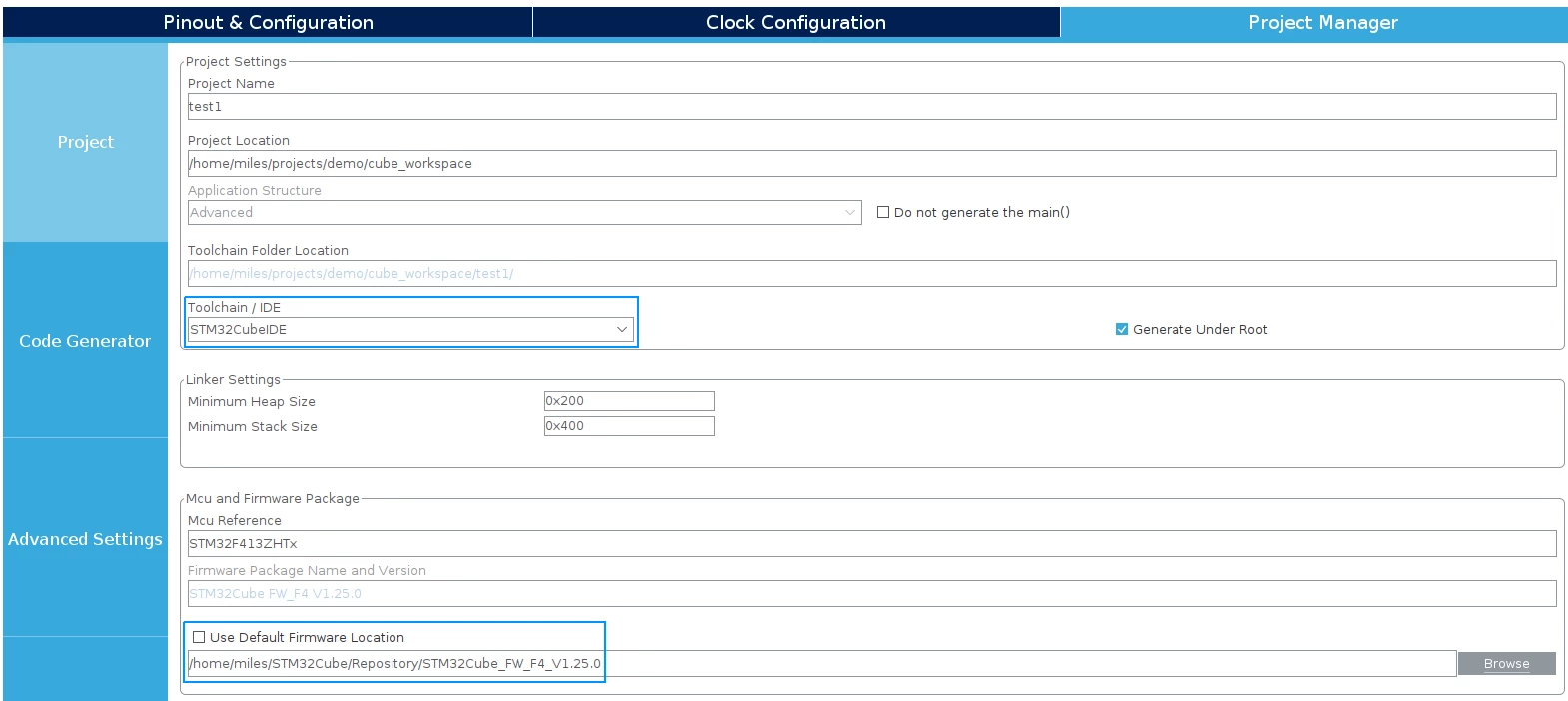
Task: Click the Project Name field containing test1
Action: (872, 106)
